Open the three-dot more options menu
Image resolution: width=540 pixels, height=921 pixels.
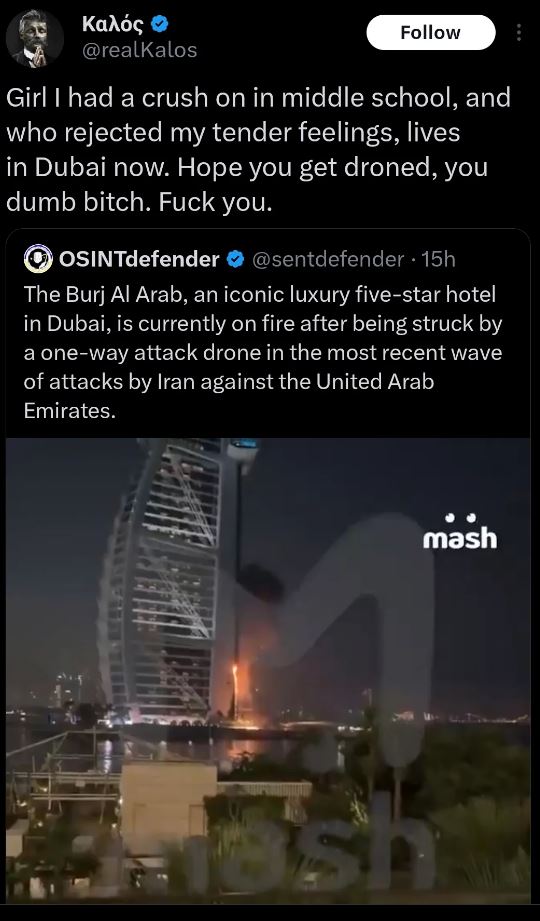click(x=518, y=33)
